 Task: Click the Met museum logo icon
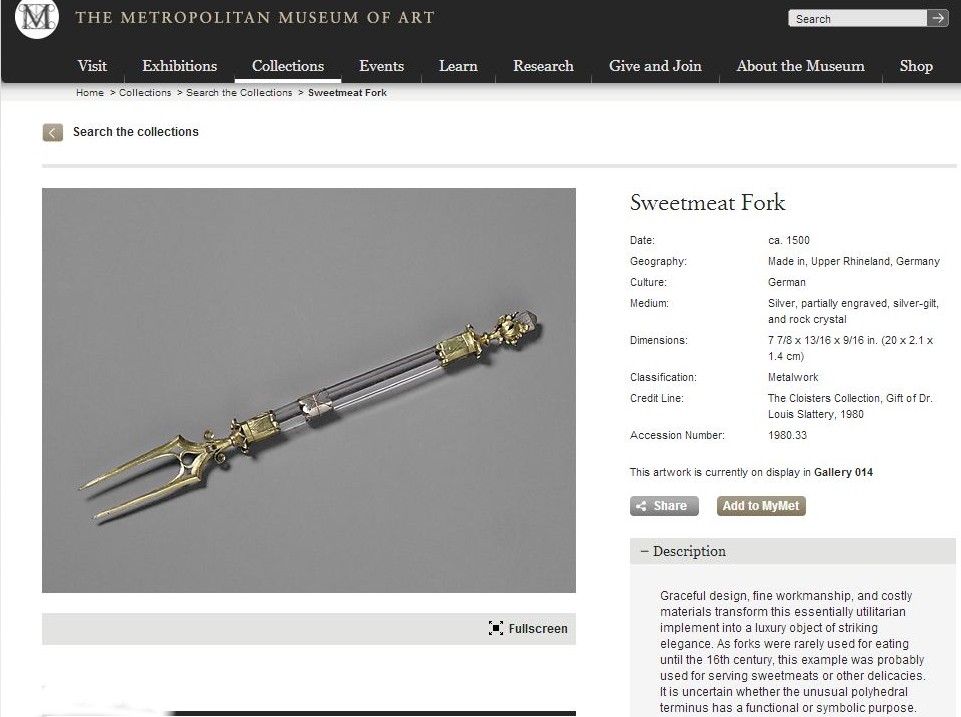pyautogui.click(x=36, y=18)
